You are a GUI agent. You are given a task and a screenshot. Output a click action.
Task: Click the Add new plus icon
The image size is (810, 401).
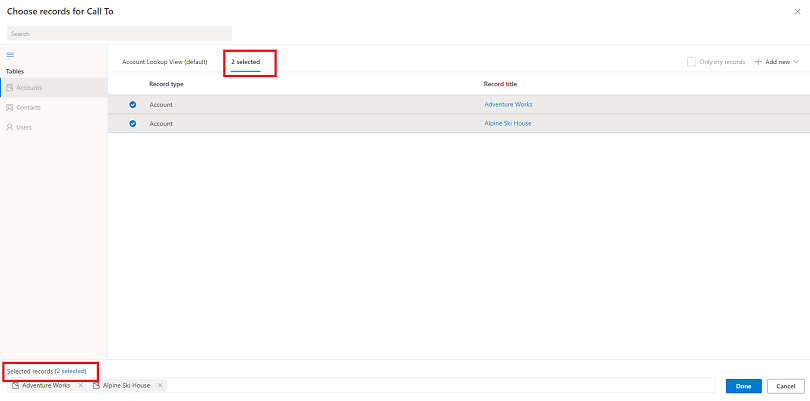pyautogui.click(x=758, y=62)
